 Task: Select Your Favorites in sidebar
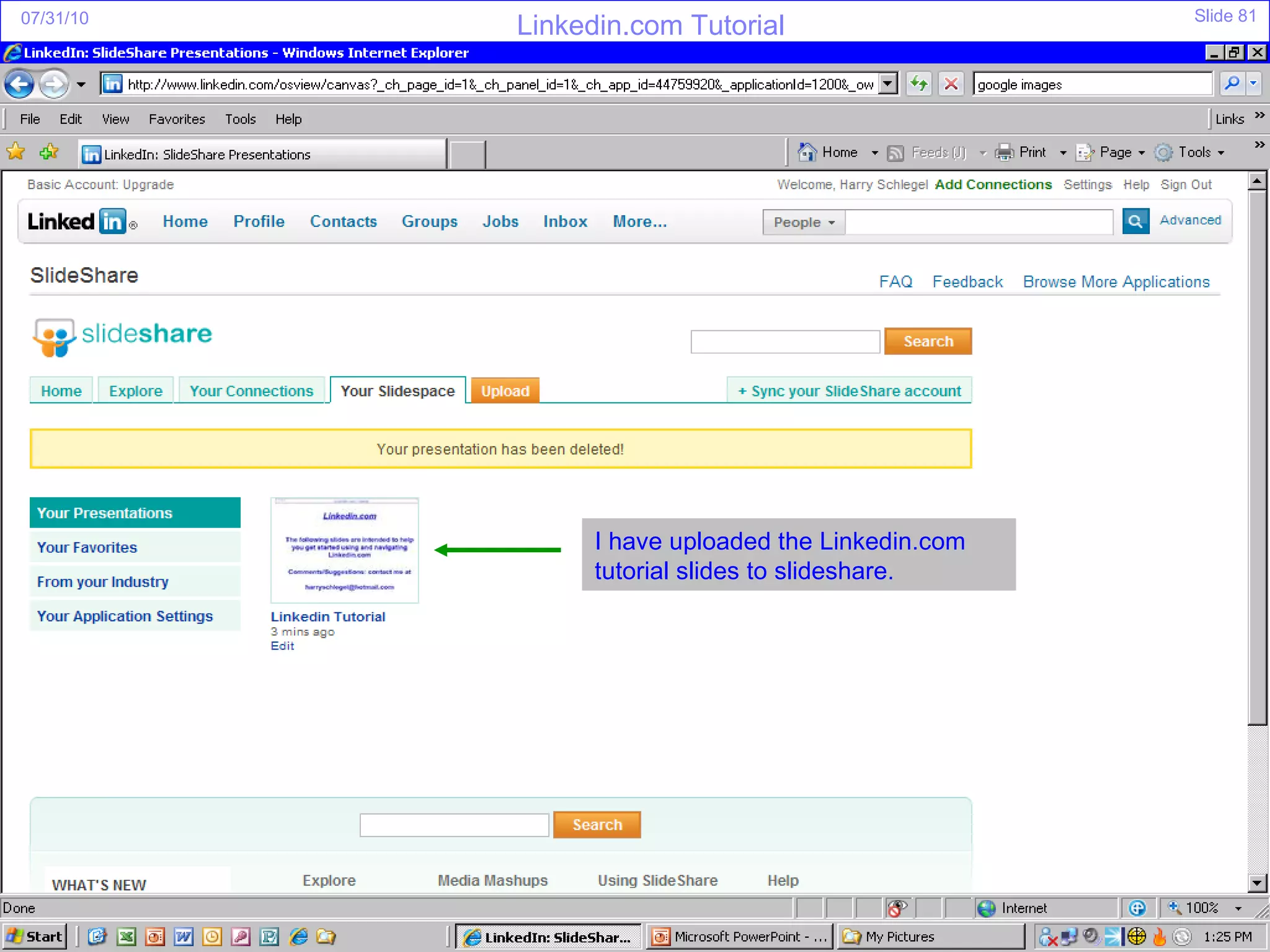[135, 547]
